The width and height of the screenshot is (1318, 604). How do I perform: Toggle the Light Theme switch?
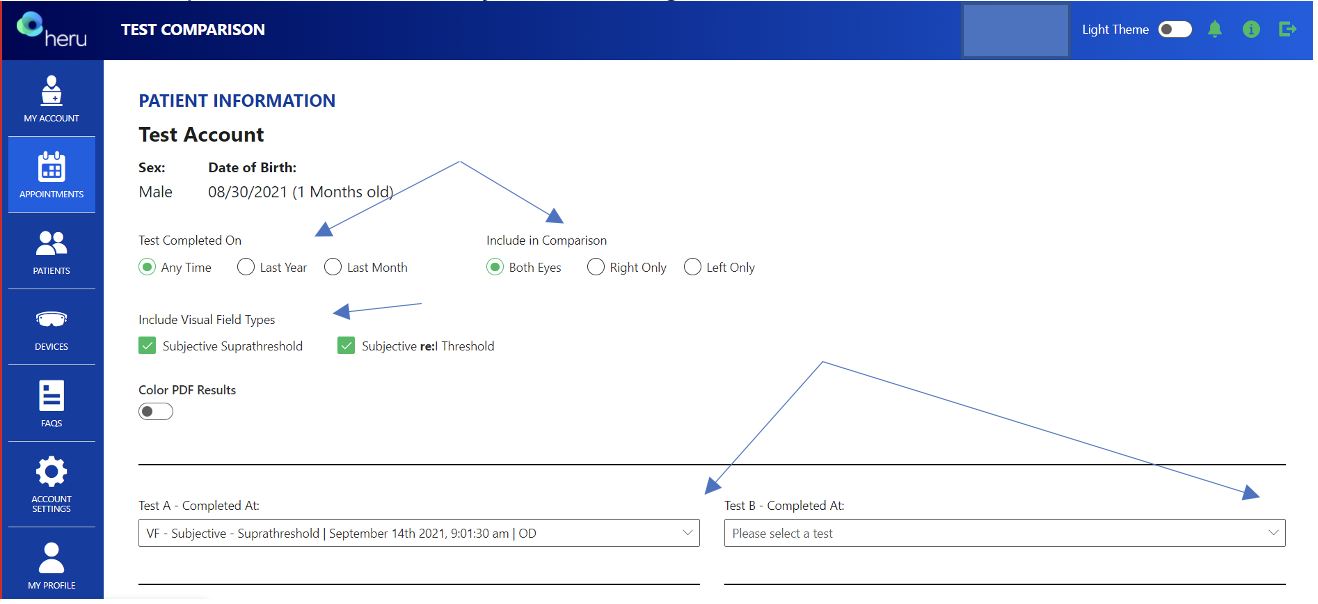click(1175, 29)
